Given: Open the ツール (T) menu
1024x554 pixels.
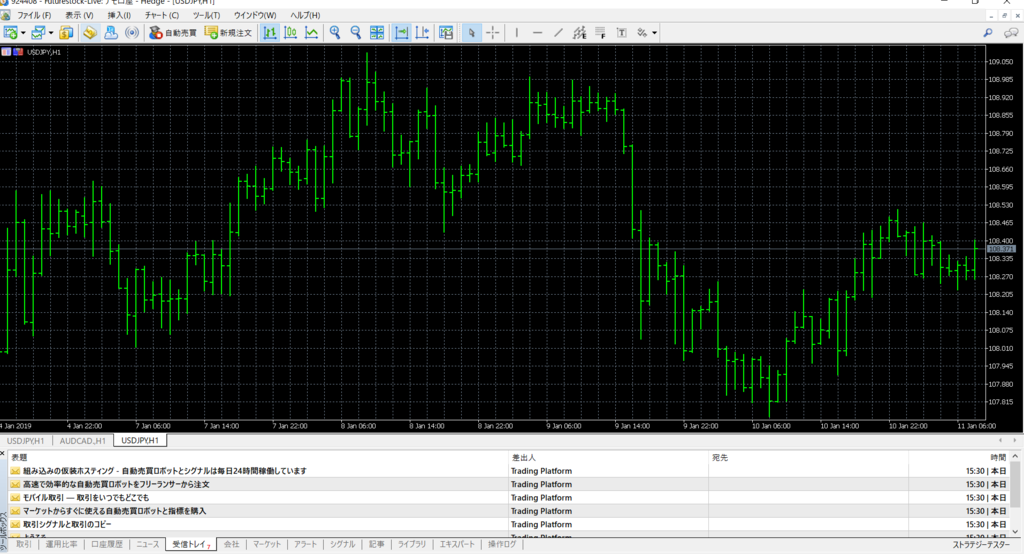Looking at the screenshot, I should (x=206, y=15).
